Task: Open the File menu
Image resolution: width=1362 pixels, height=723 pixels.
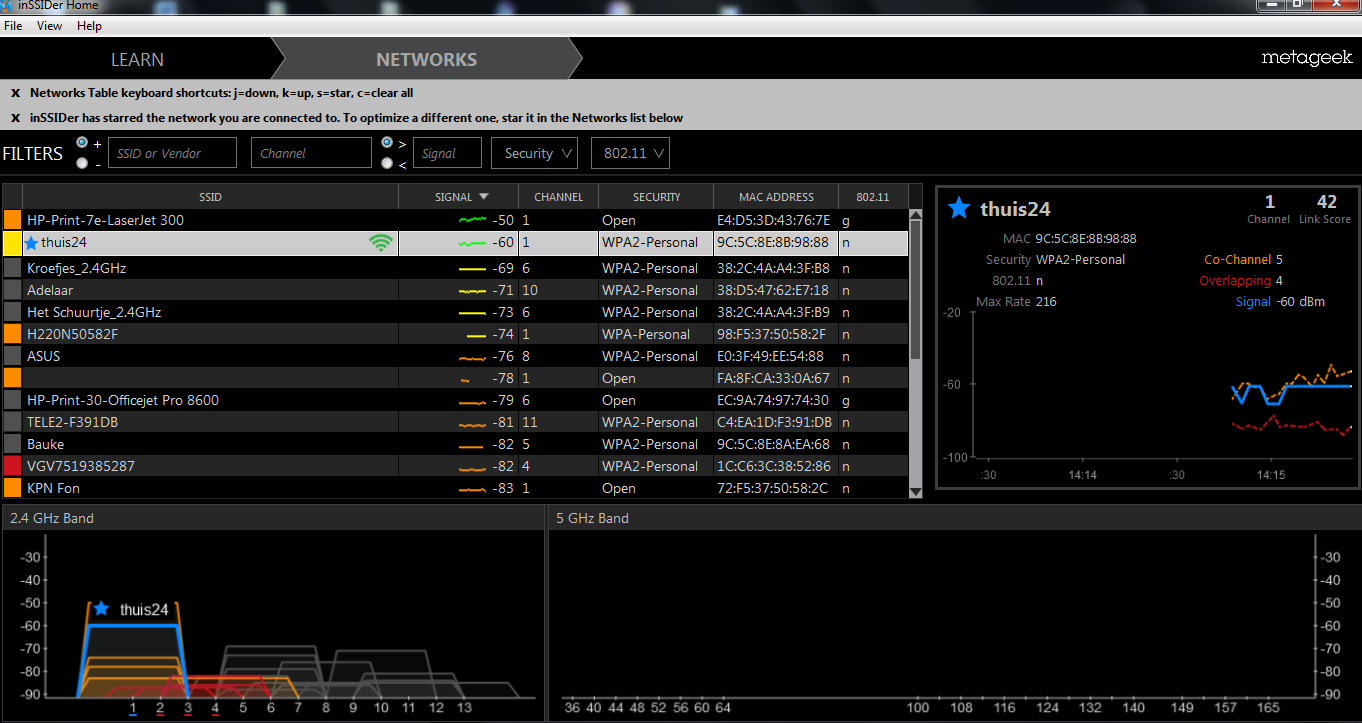Action: tap(13, 26)
